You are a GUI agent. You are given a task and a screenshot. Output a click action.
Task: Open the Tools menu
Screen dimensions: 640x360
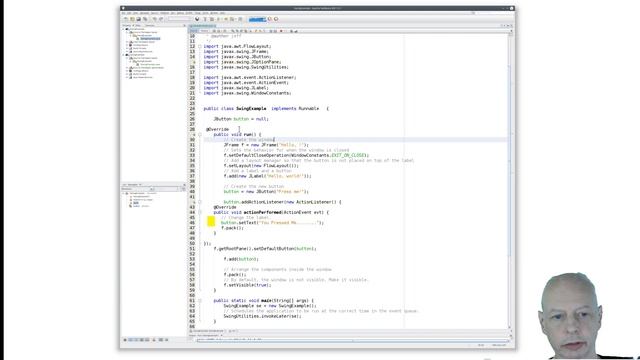[x=205, y=13]
